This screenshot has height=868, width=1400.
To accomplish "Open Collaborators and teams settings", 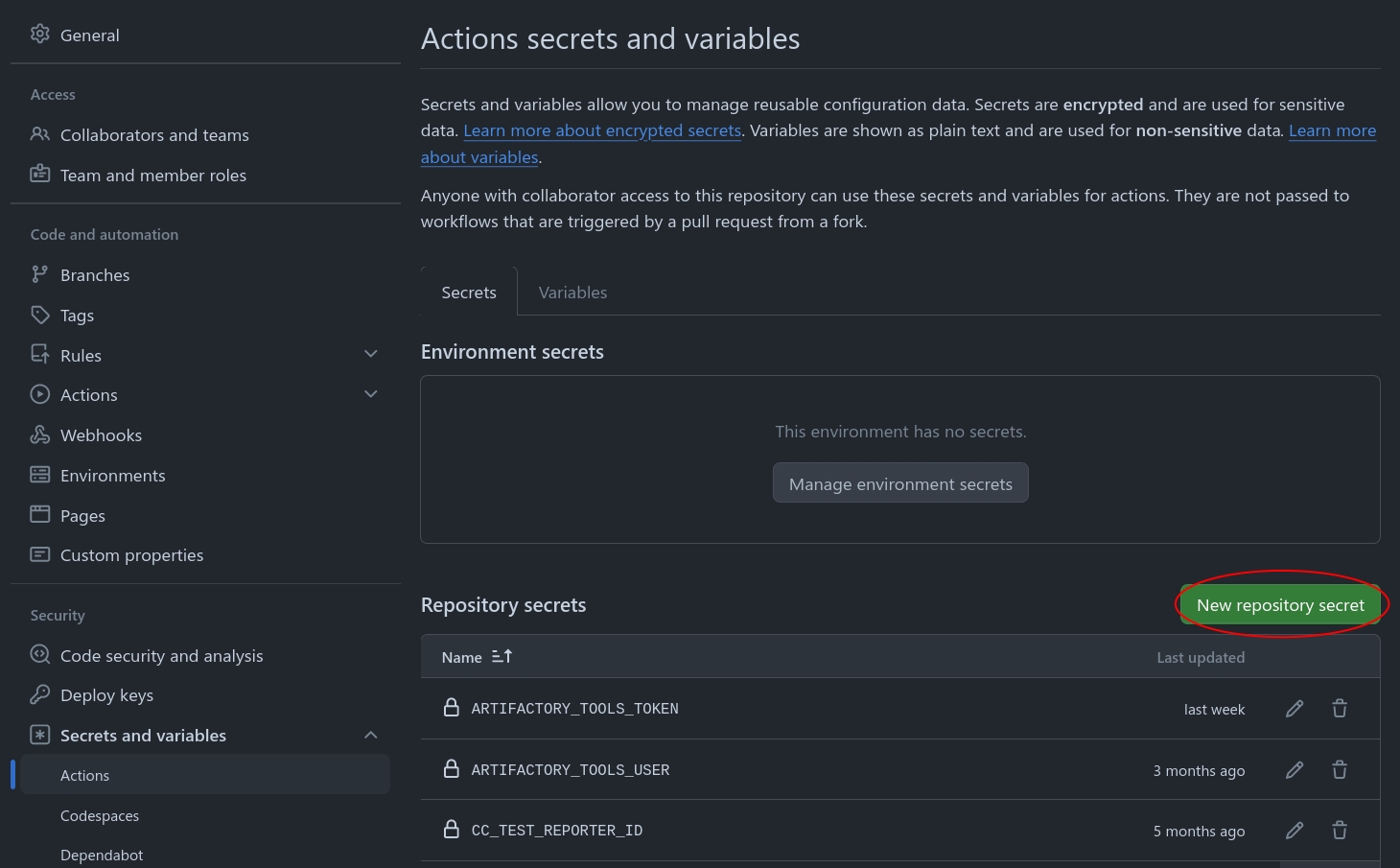I will point(154,135).
